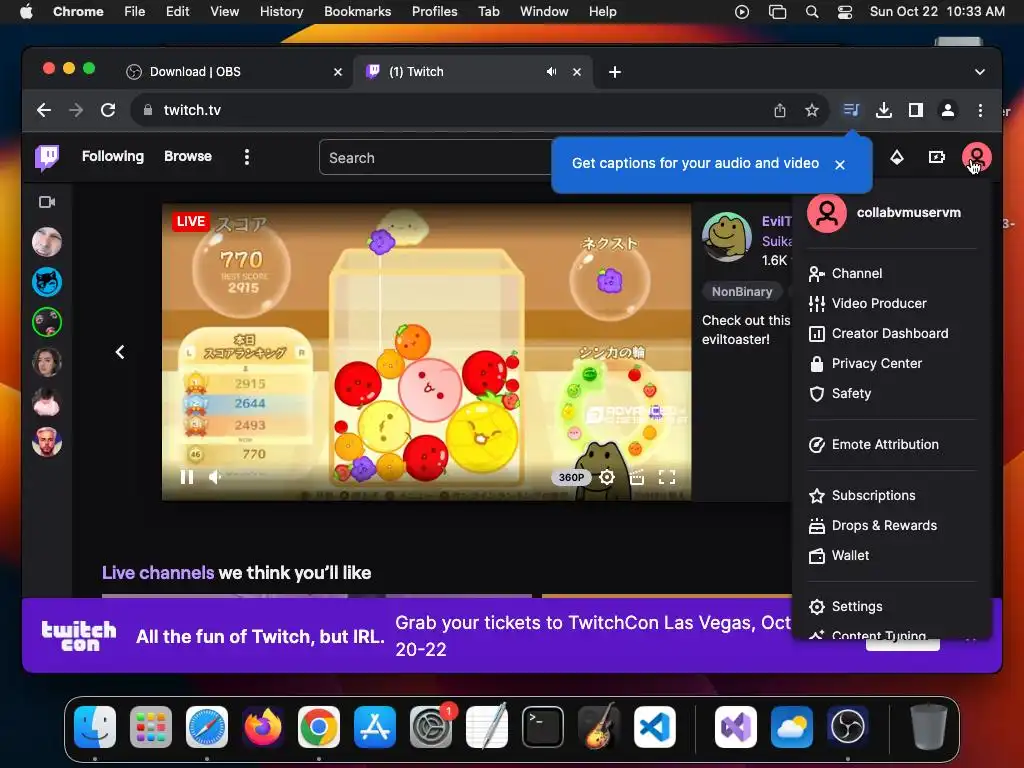Viewport: 1024px width, 768px height.
Task: Select the NonBinary tag
Action: pyautogui.click(x=742, y=291)
